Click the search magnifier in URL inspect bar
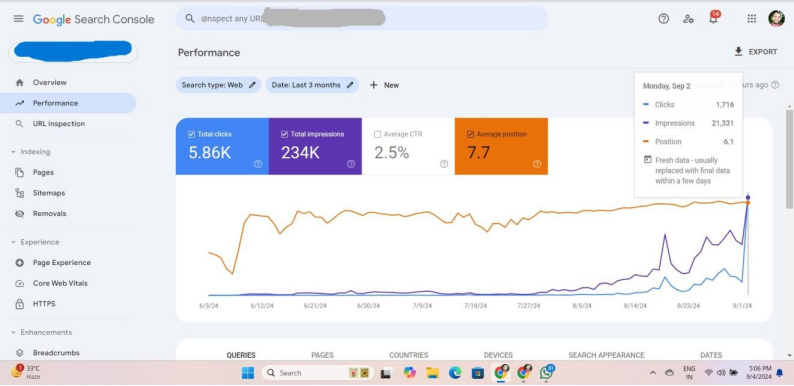 pyautogui.click(x=190, y=19)
